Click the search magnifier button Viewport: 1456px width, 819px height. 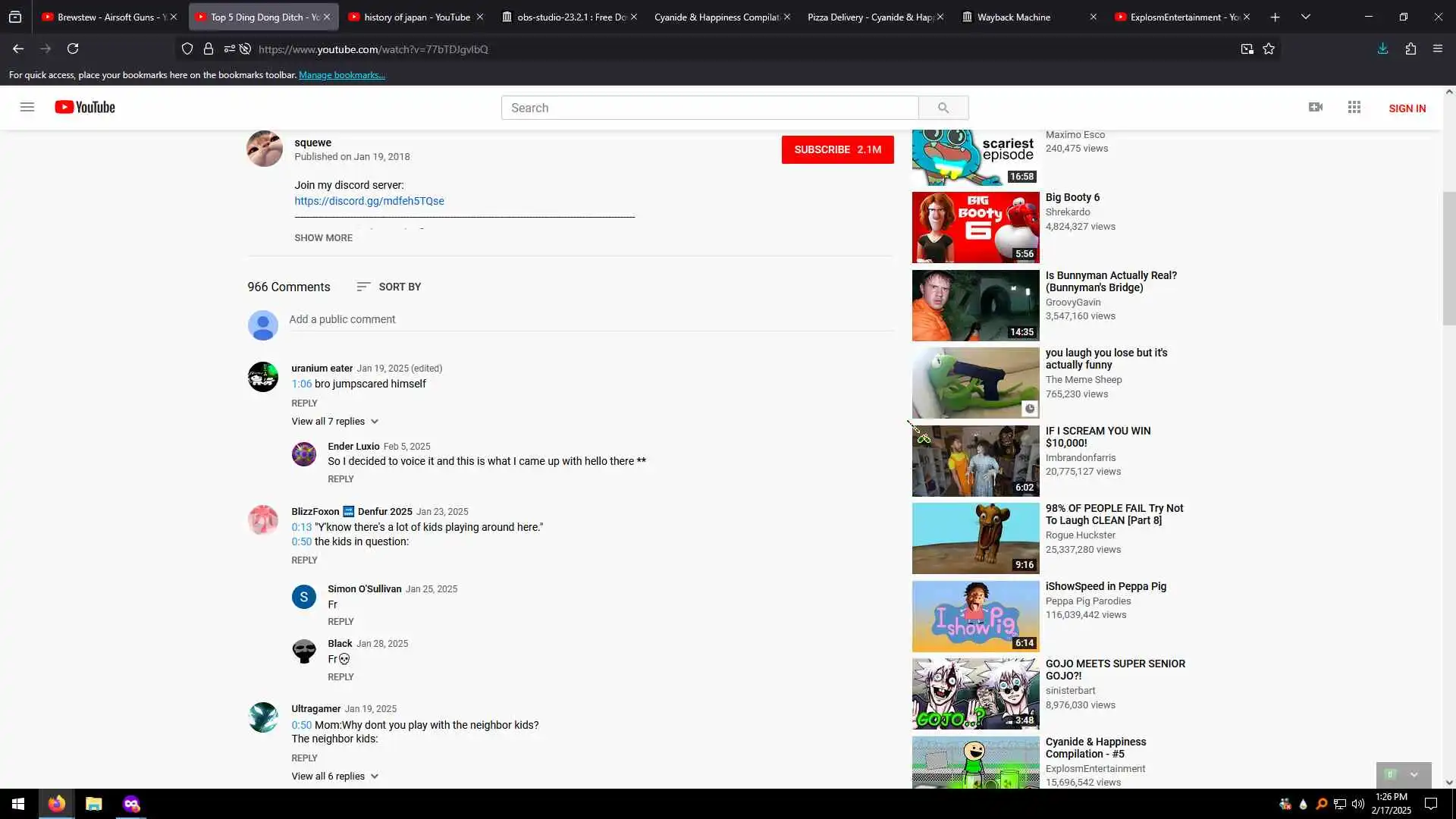[943, 108]
